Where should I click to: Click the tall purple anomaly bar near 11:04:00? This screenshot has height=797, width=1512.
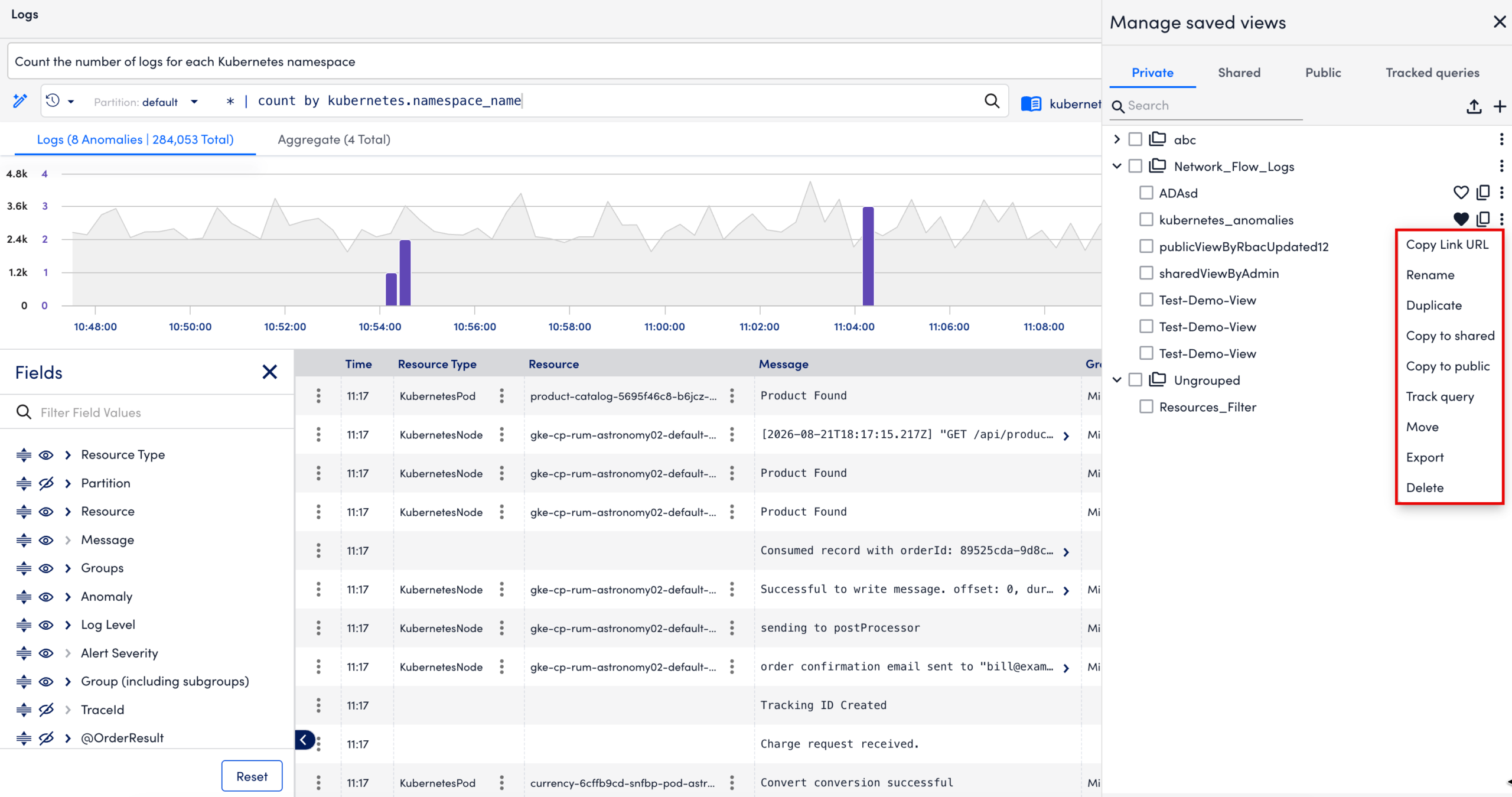coord(868,256)
